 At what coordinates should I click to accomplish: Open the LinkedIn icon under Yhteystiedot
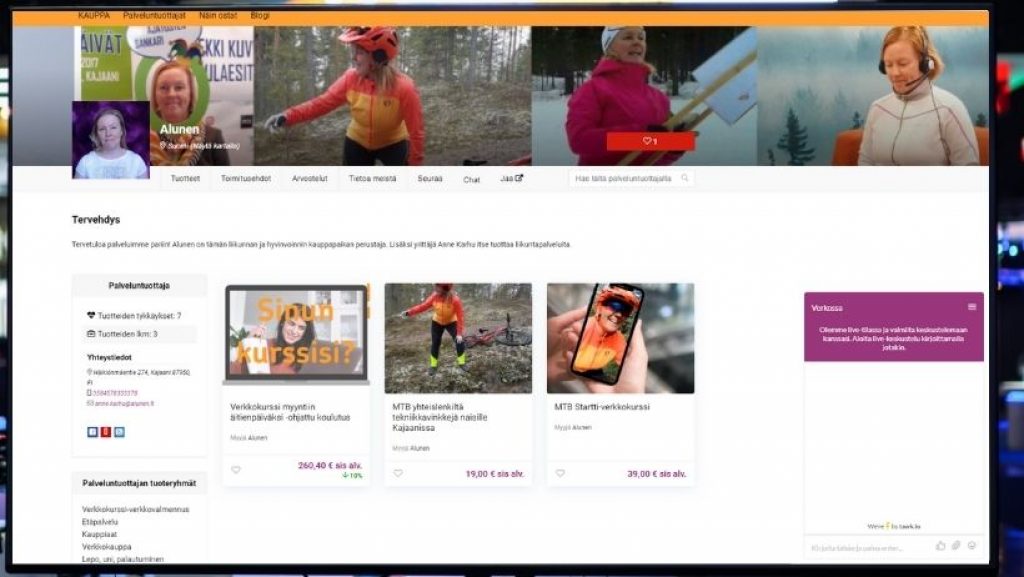(x=120, y=432)
